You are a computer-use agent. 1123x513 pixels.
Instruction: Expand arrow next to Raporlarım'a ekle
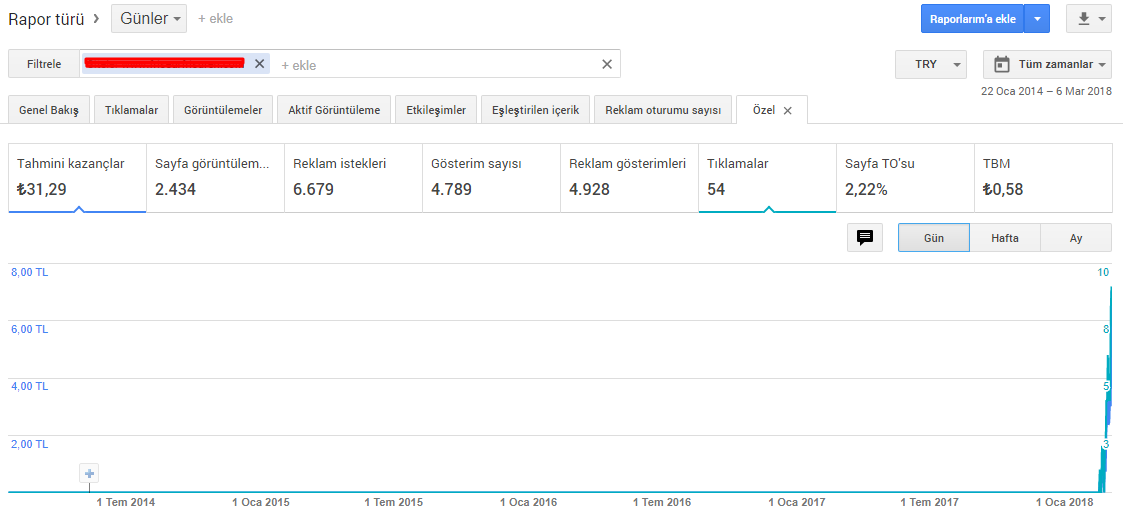pos(1037,19)
